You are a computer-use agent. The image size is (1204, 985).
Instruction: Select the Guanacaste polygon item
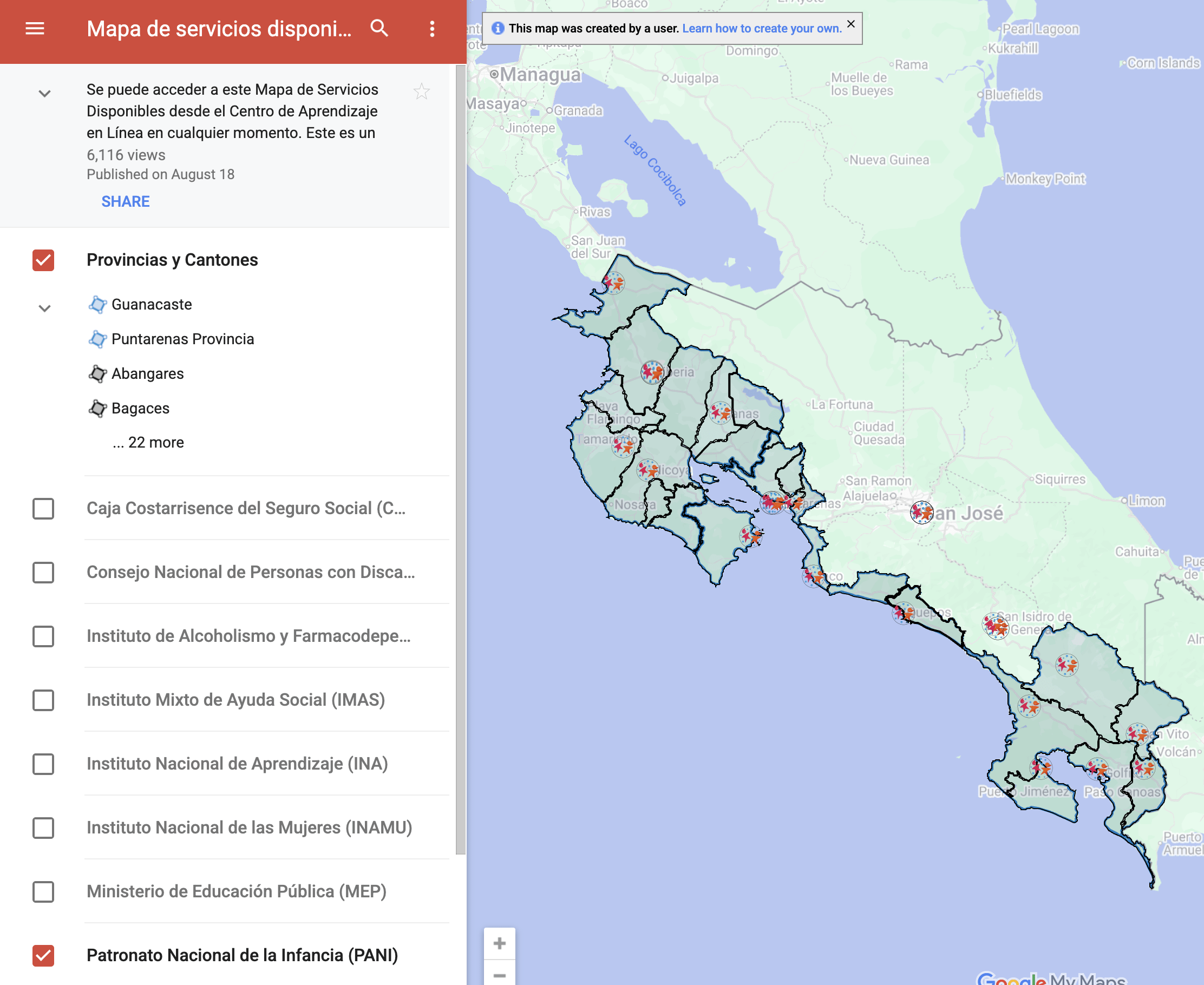pos(152,305)
